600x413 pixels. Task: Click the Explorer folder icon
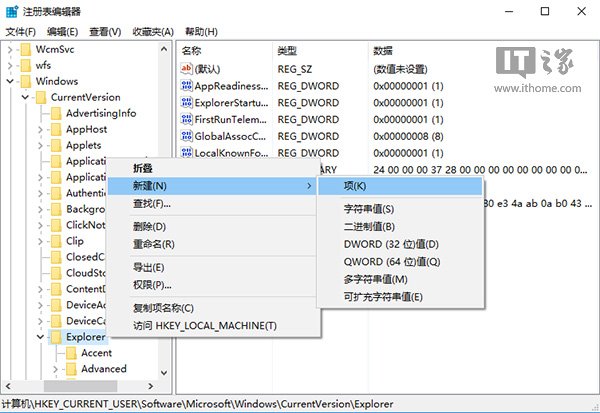click(56, 337)
